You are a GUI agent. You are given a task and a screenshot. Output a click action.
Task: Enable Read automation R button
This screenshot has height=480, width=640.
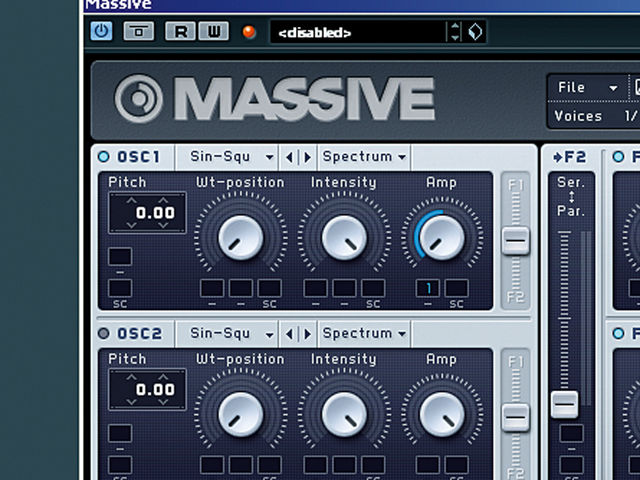point(180,31)
